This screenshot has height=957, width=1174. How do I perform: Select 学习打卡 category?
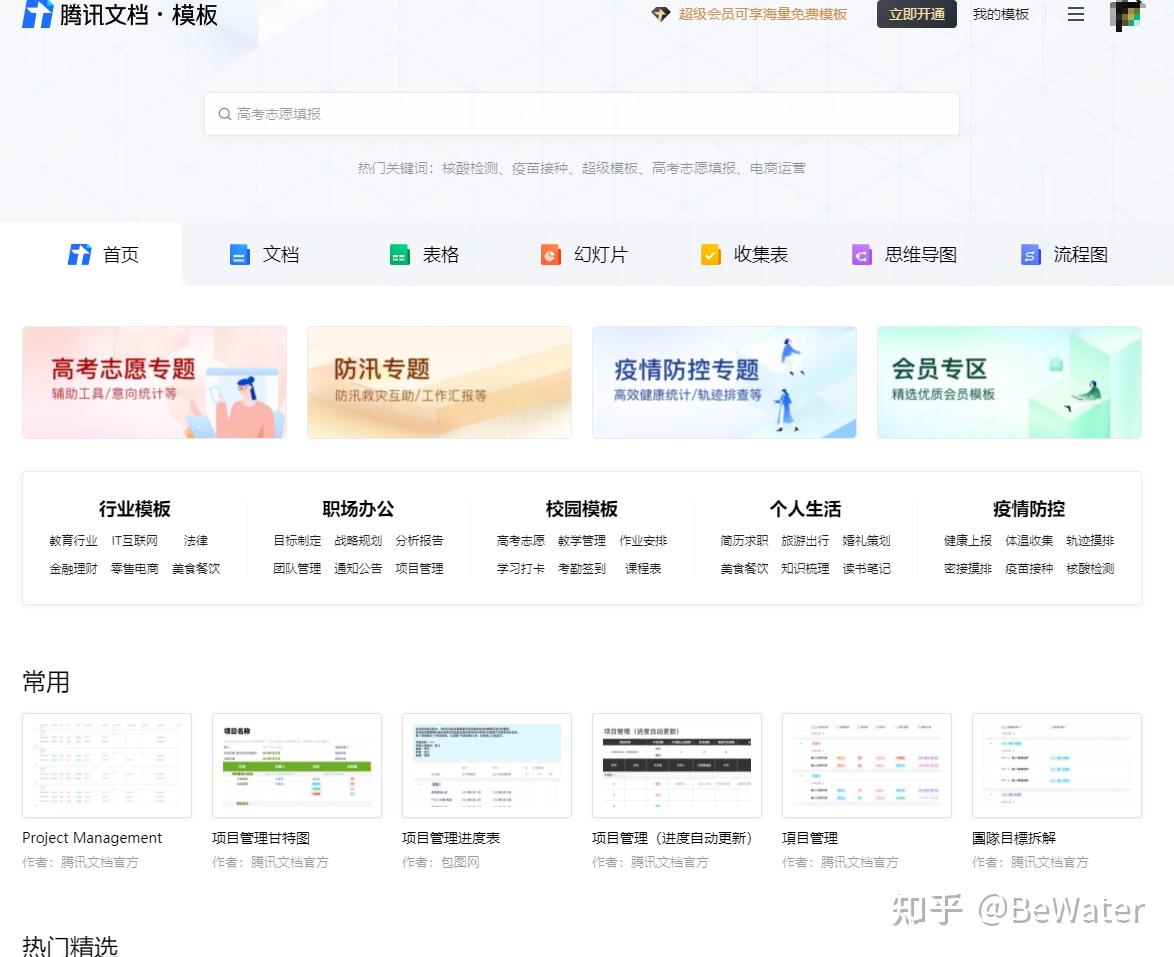[520, 569]
